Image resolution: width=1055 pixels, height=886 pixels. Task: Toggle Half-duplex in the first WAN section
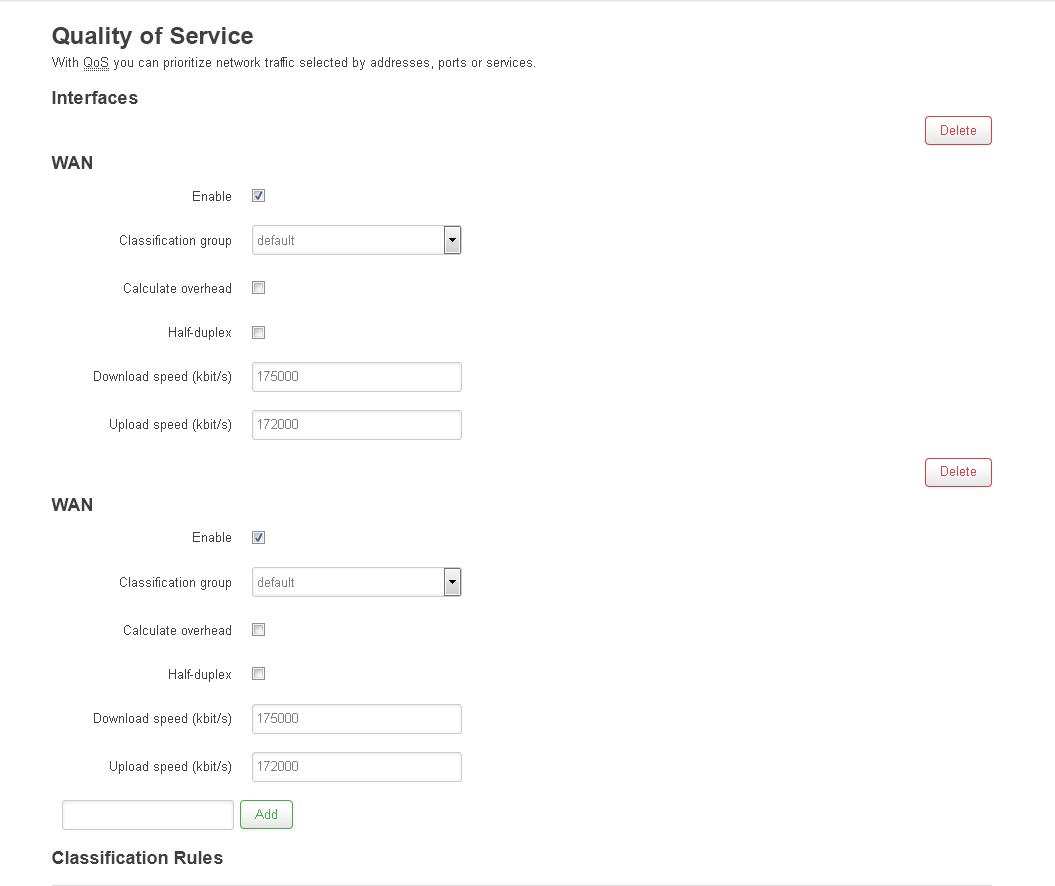[x=258, y=332]
